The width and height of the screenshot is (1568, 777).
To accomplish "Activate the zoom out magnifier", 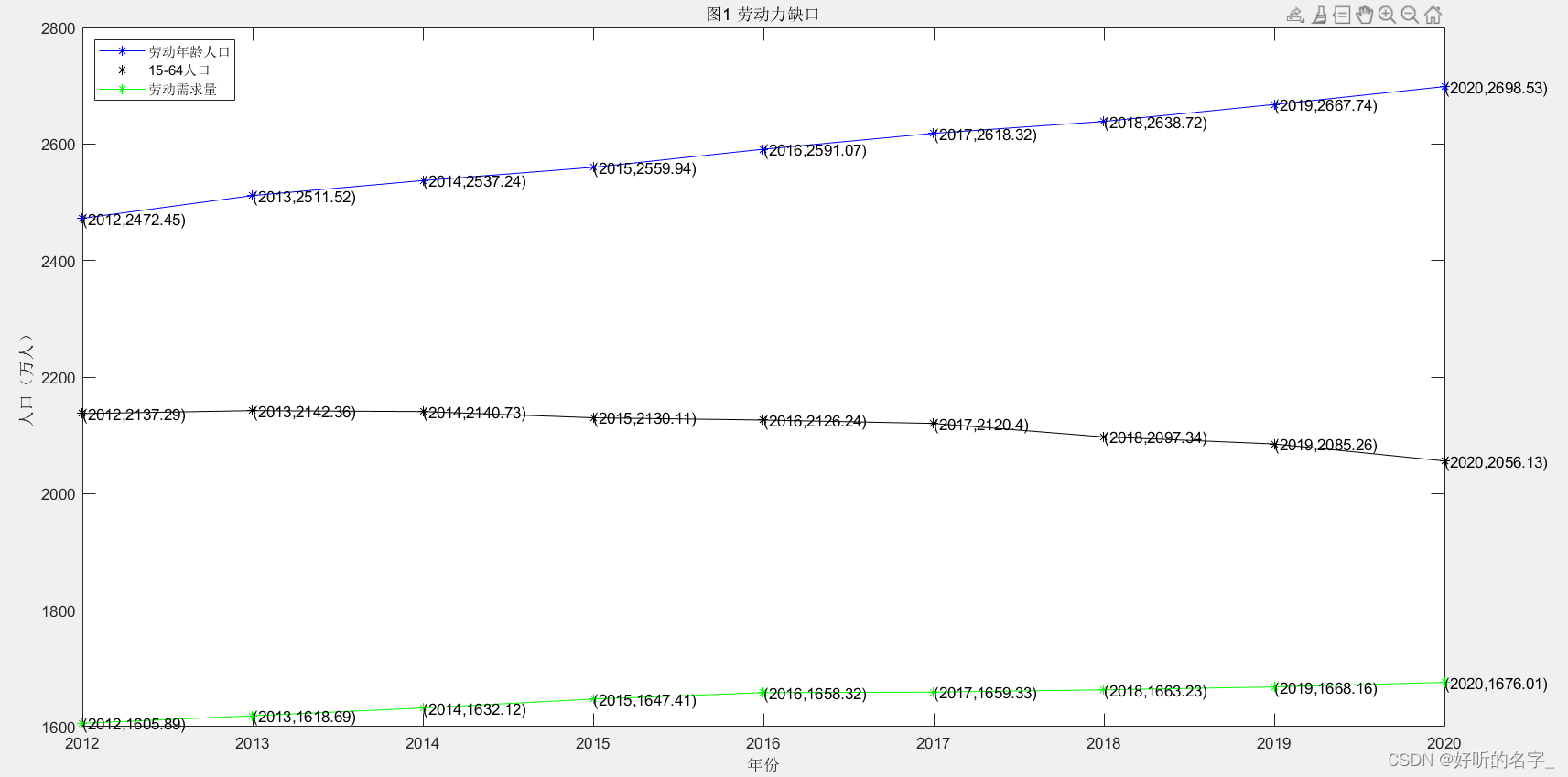I will coord(1410,15).
